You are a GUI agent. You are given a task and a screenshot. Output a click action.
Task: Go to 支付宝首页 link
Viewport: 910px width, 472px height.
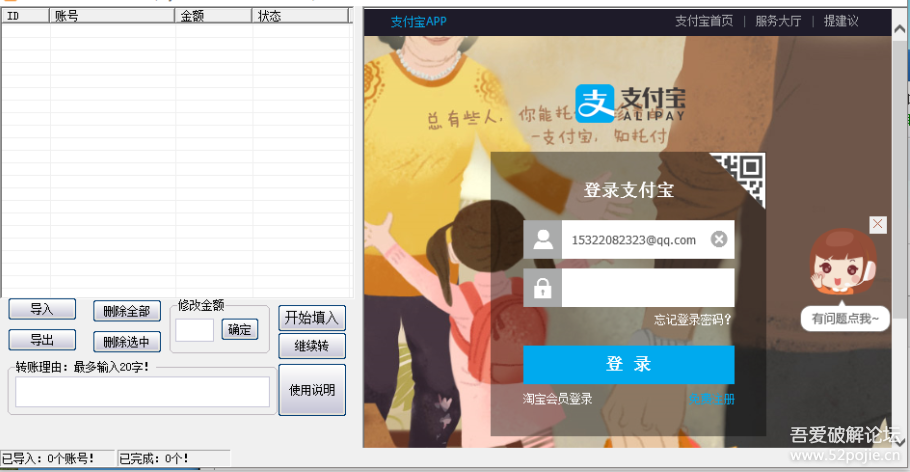point(704,21)
